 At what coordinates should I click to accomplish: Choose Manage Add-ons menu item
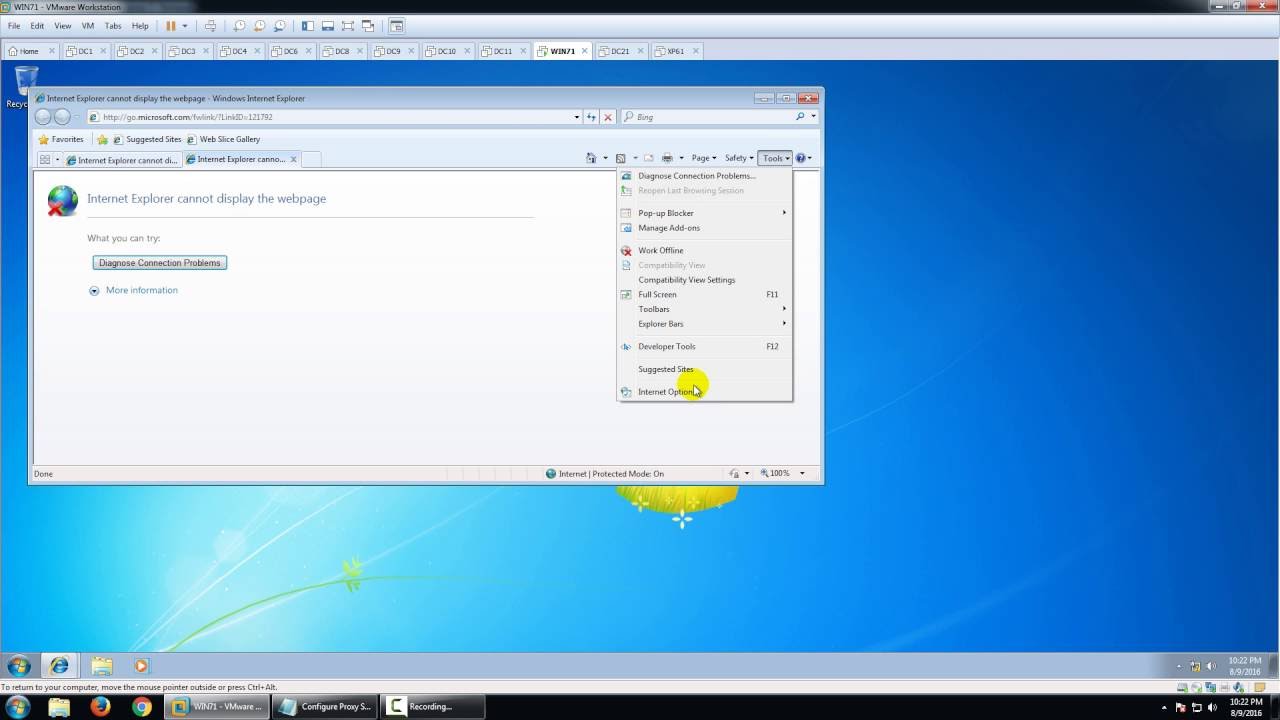tap(704, 228)
